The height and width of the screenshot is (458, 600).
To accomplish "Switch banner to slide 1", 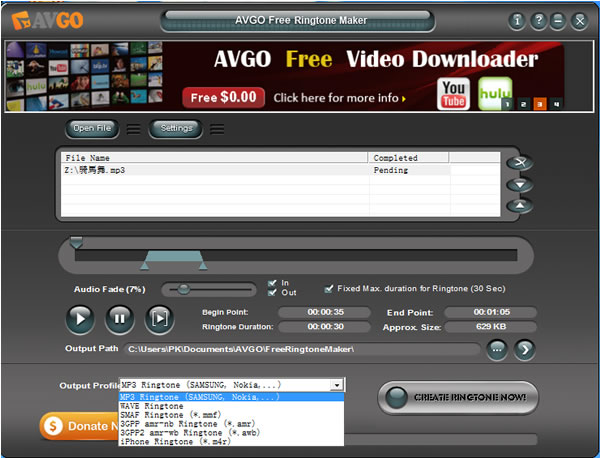I will click(x=507, y=104).
